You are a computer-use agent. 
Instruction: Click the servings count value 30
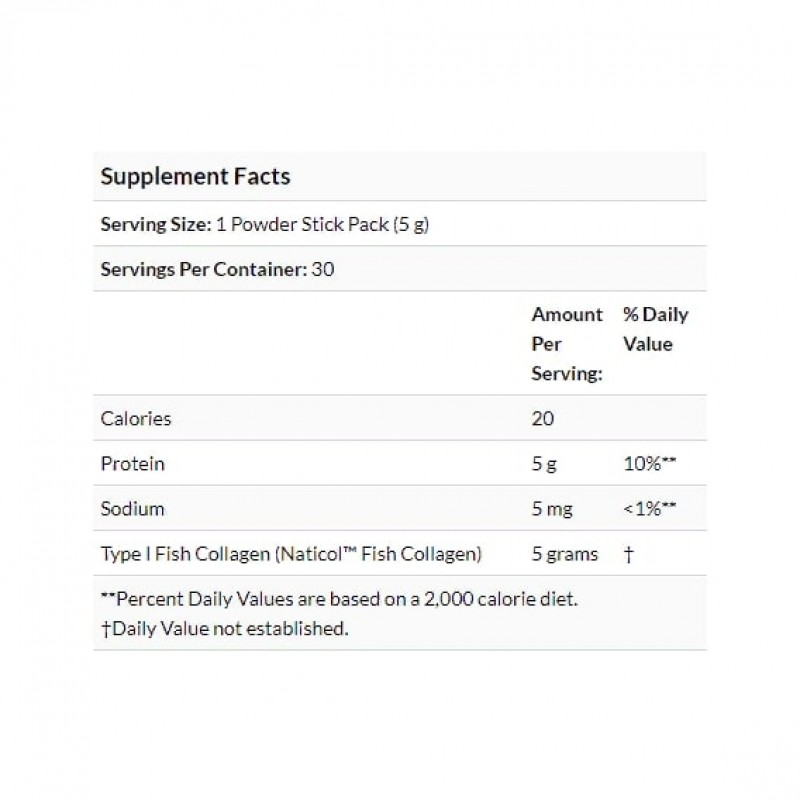point(322,269)
